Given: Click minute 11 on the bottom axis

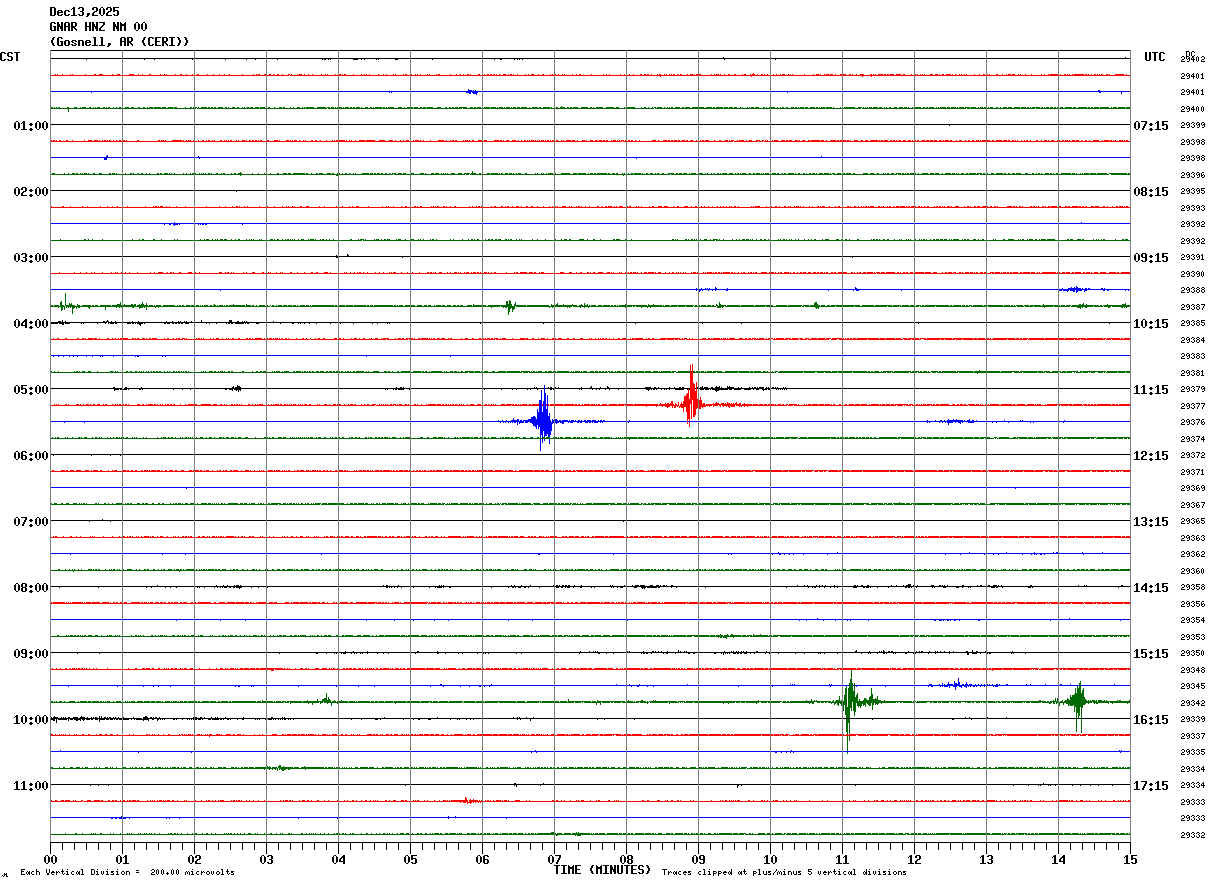Looking at the screenshot, I should (x=842, y=859).
